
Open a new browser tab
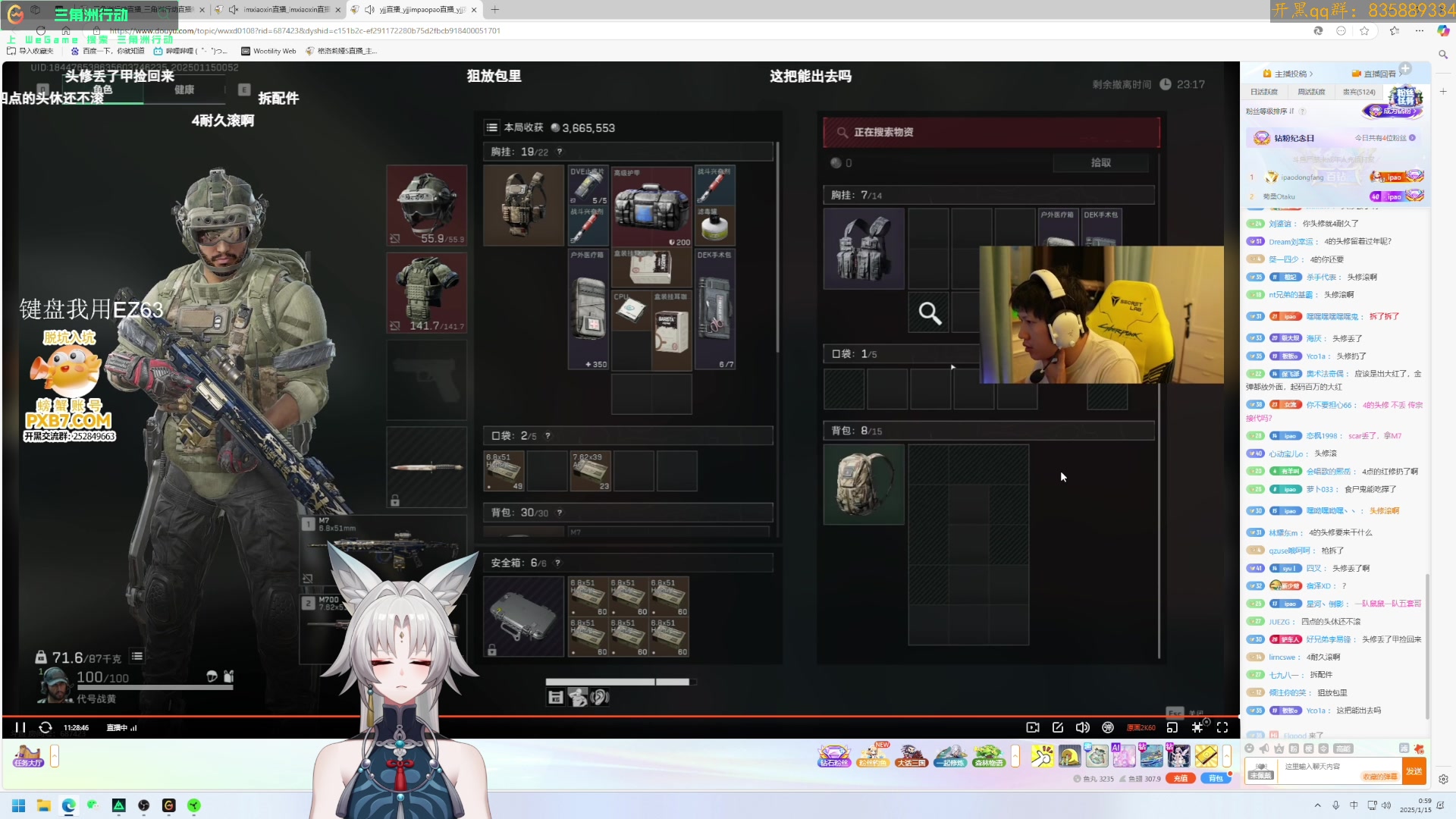tap(495, 10)
